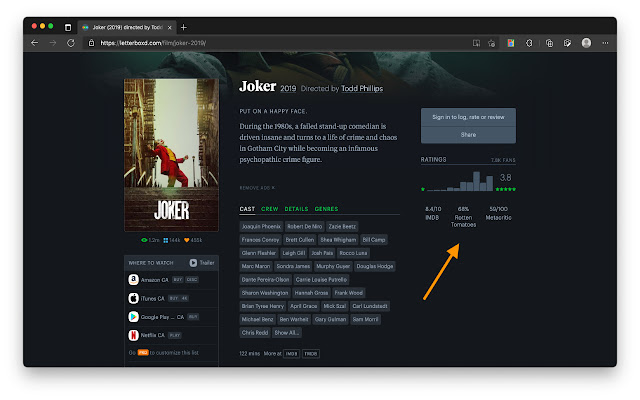The height and width of the screenshot is (400, 640).
Task: Open cast member Marc Maron
Action: pyautogui.click(x=256, y=266)
